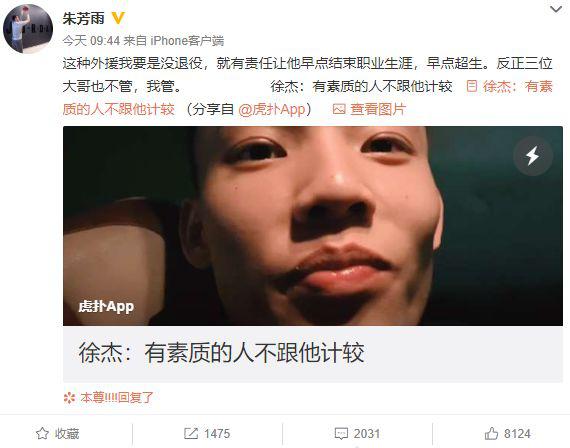Click the yellow V verified badge
570x448 pixels.
(x=118, y=18)
